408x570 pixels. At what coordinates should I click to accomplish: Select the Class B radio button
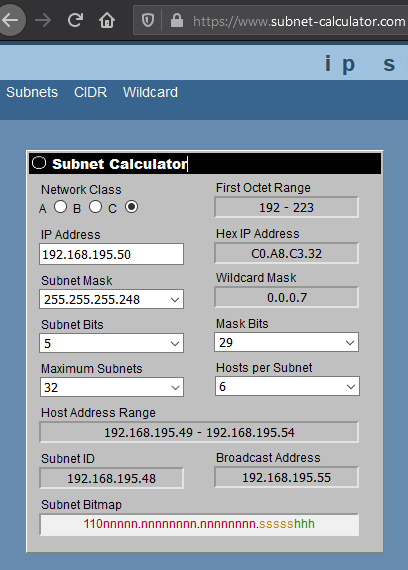pos(95,207)
